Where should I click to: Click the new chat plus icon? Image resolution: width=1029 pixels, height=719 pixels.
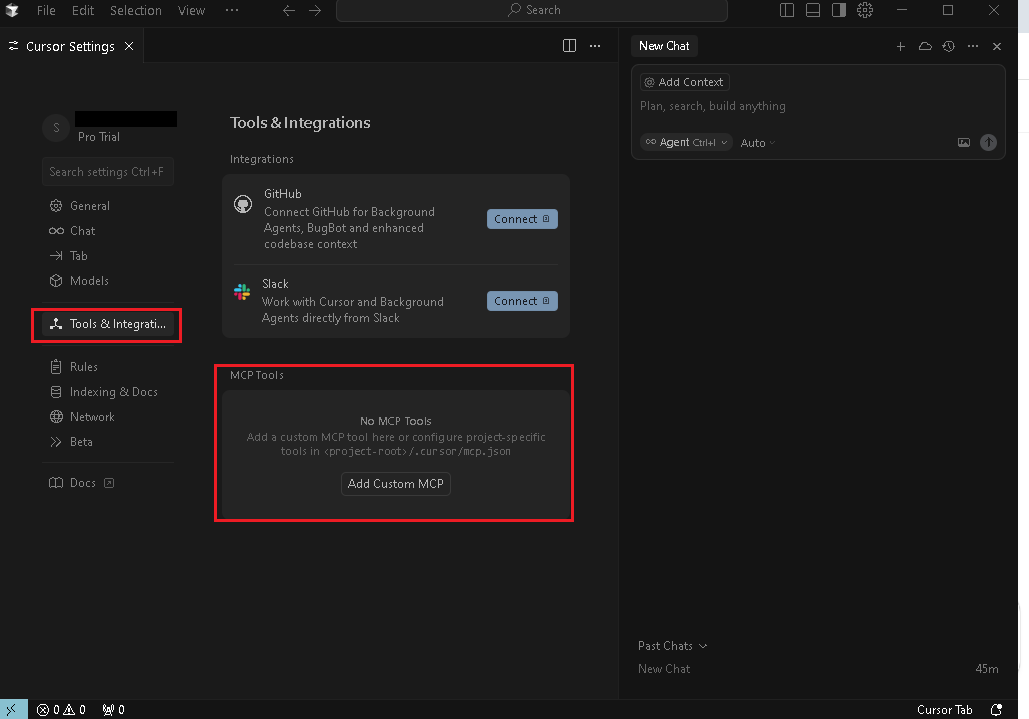[900, 47]
